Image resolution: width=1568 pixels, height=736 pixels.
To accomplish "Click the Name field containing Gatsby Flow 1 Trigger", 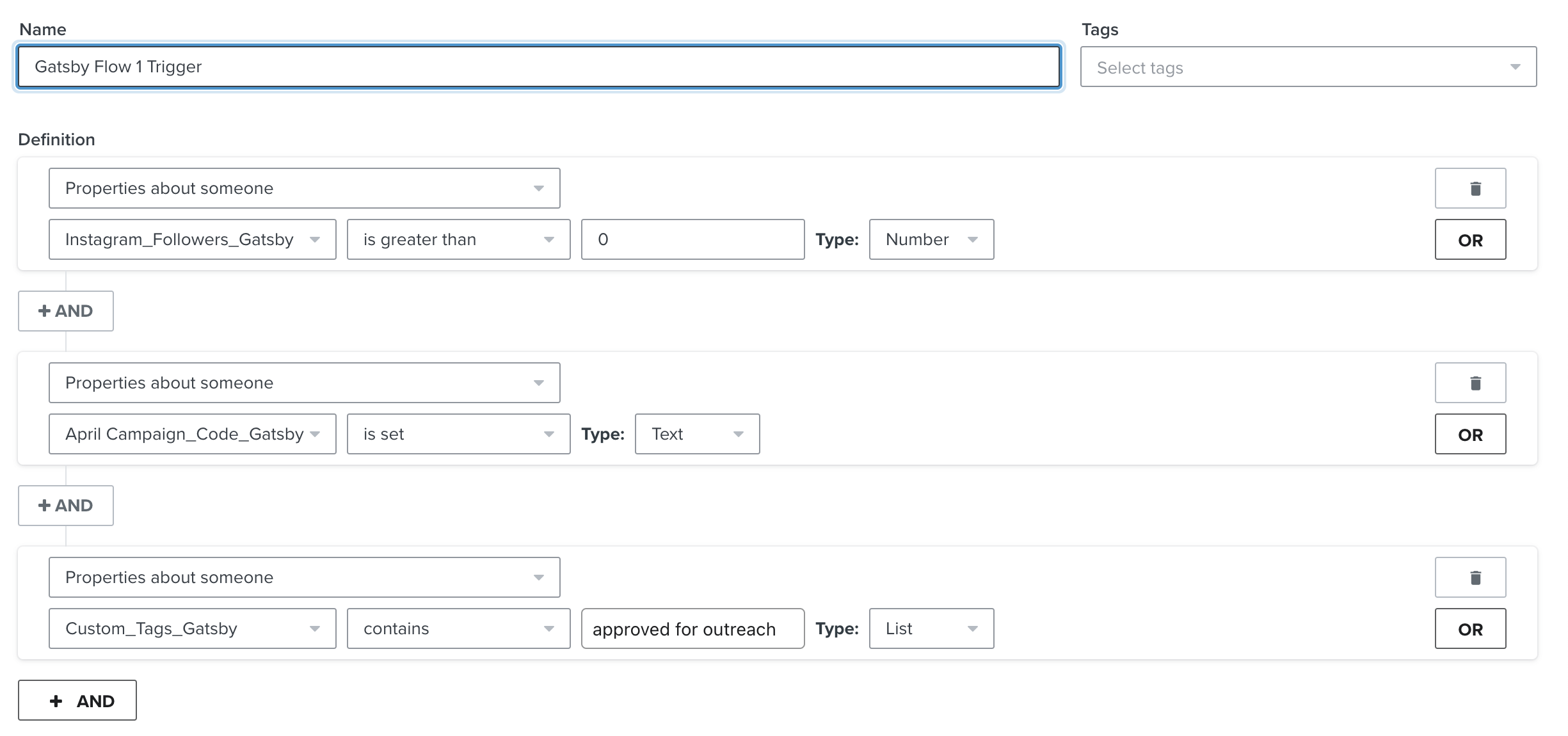I will coord(539,67).
